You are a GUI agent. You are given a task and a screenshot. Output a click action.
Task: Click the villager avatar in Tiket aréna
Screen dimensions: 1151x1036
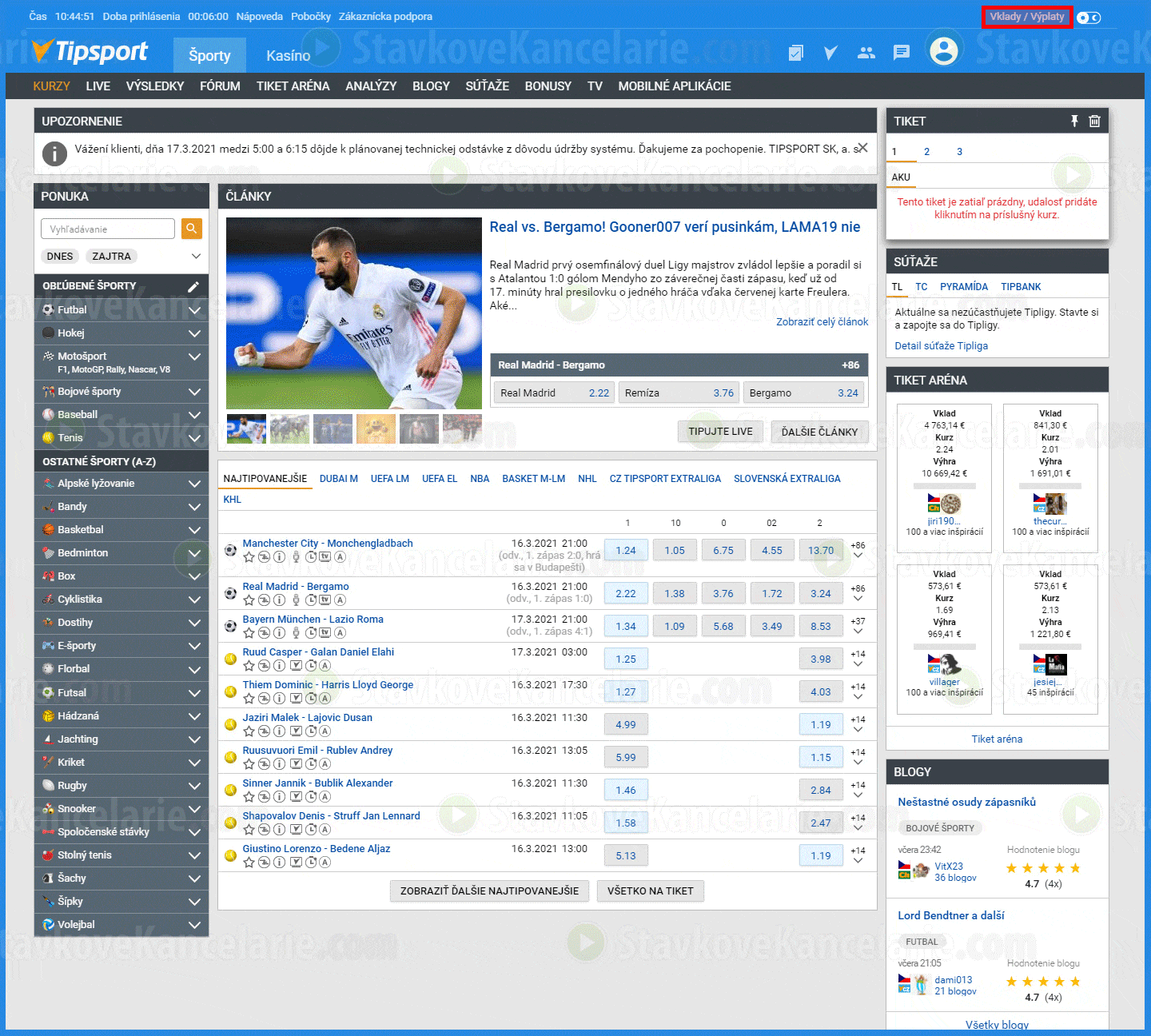(x=950, y=664)
